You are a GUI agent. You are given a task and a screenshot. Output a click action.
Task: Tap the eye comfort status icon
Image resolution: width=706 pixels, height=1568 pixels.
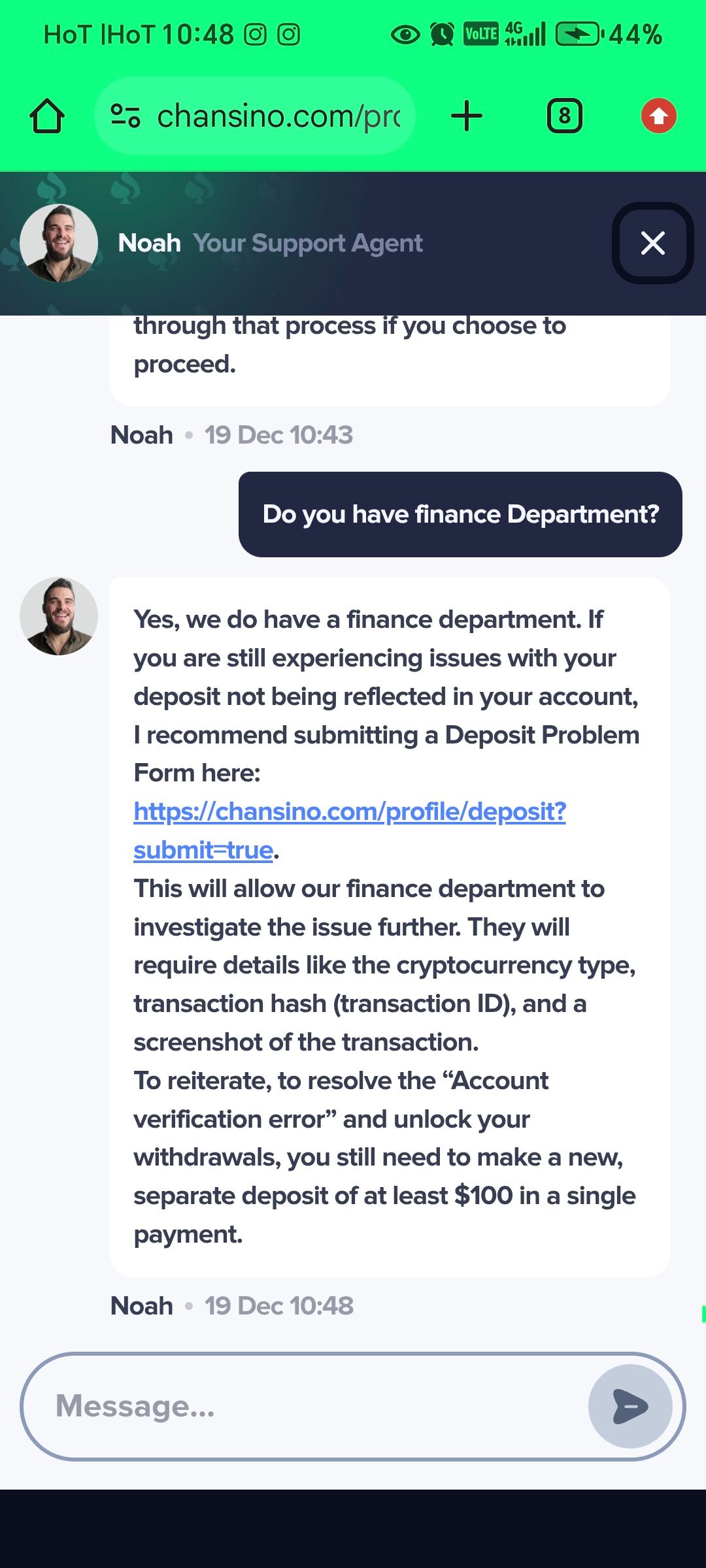(x=405, y=35)
